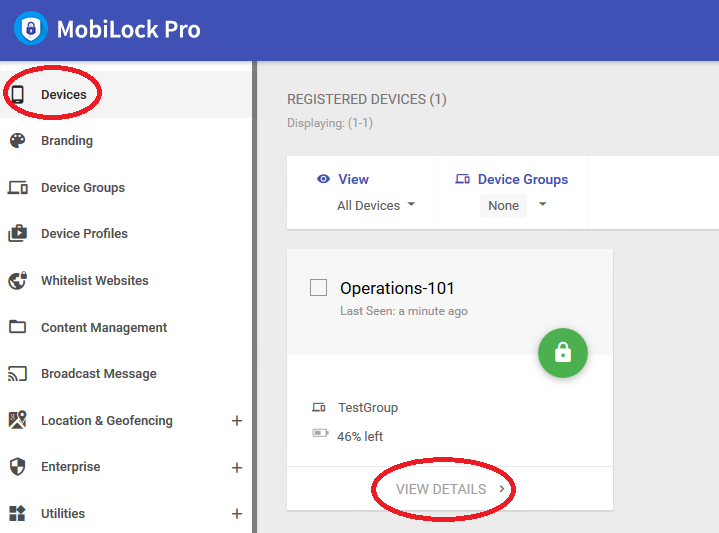
Task: Click the Broadcast Message cast icon
Action: (17, 373)
